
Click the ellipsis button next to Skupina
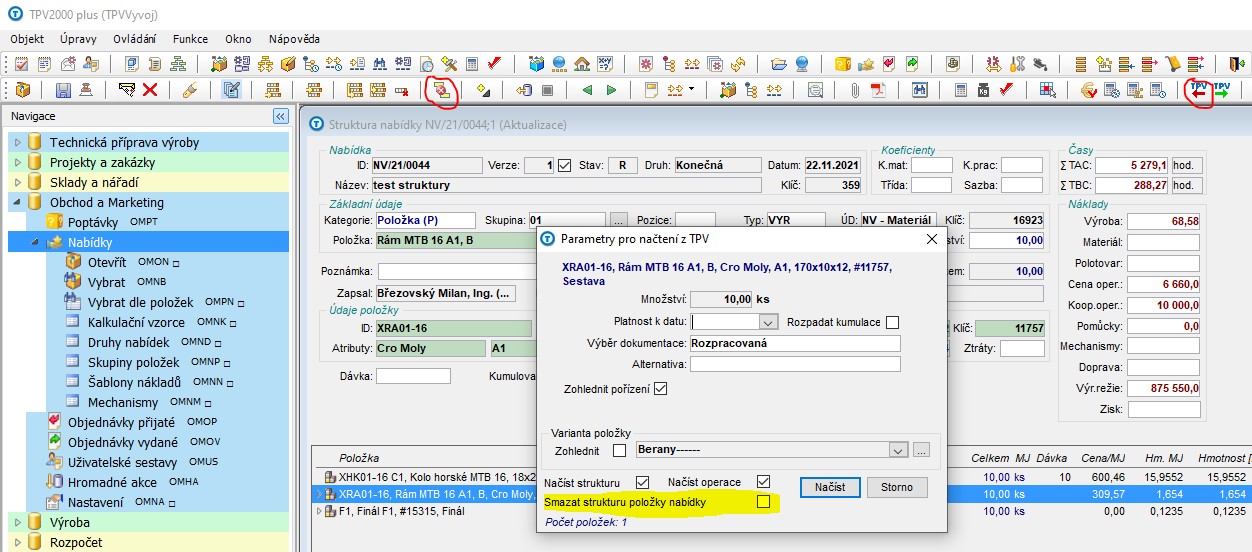tap(619, 220)
